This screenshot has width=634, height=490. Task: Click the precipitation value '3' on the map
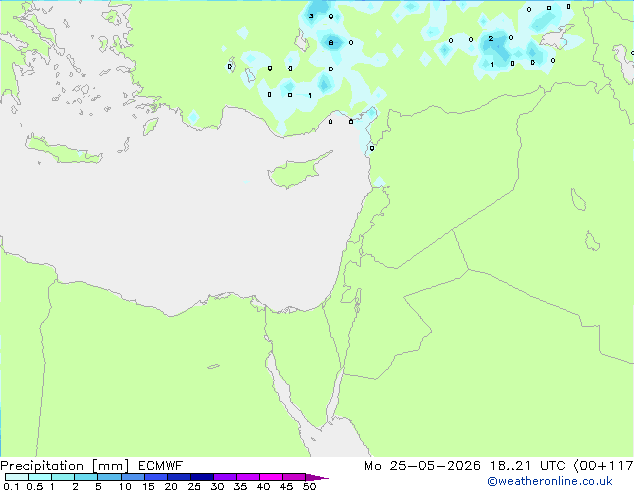pos(311,16)
